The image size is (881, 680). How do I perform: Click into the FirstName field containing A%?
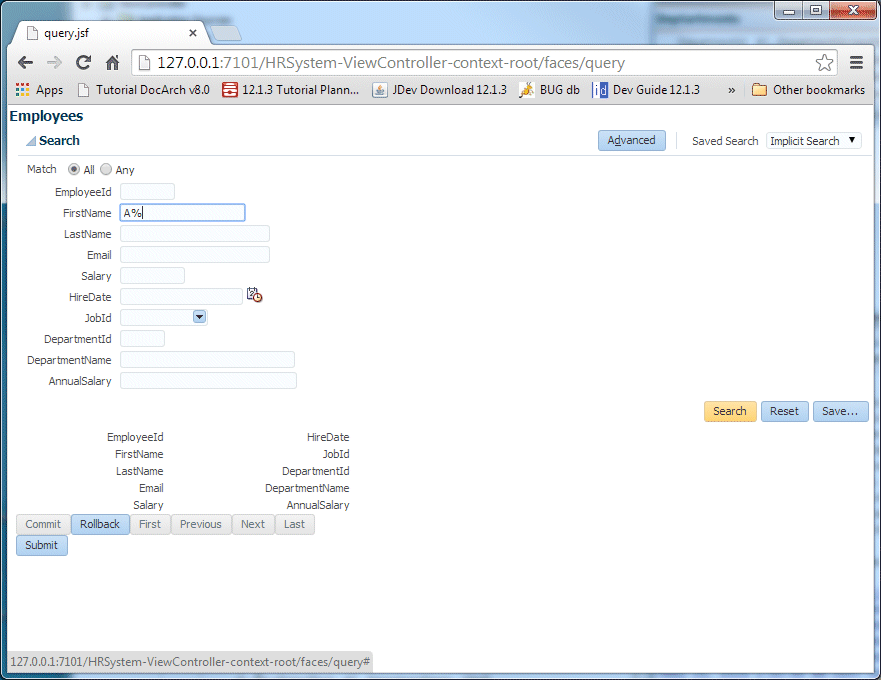click(x=183, y=212)
